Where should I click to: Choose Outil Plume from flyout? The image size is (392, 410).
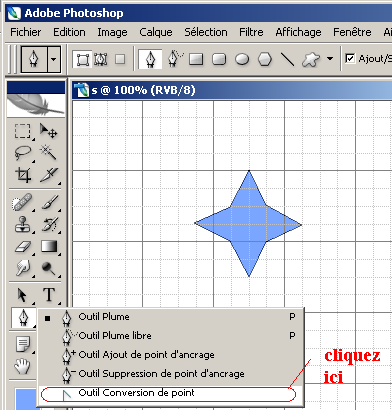click(x=171, y=317)
